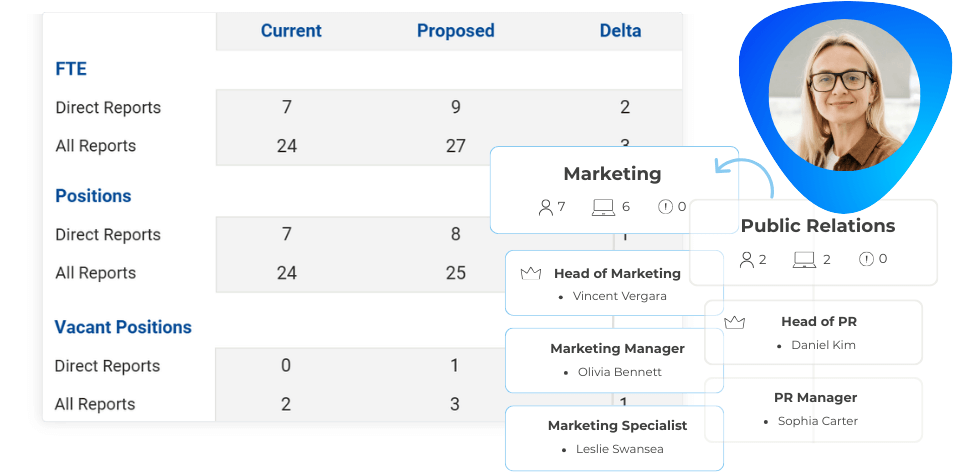Select the Current column header

pyautogui.click(x=291, y=31)
